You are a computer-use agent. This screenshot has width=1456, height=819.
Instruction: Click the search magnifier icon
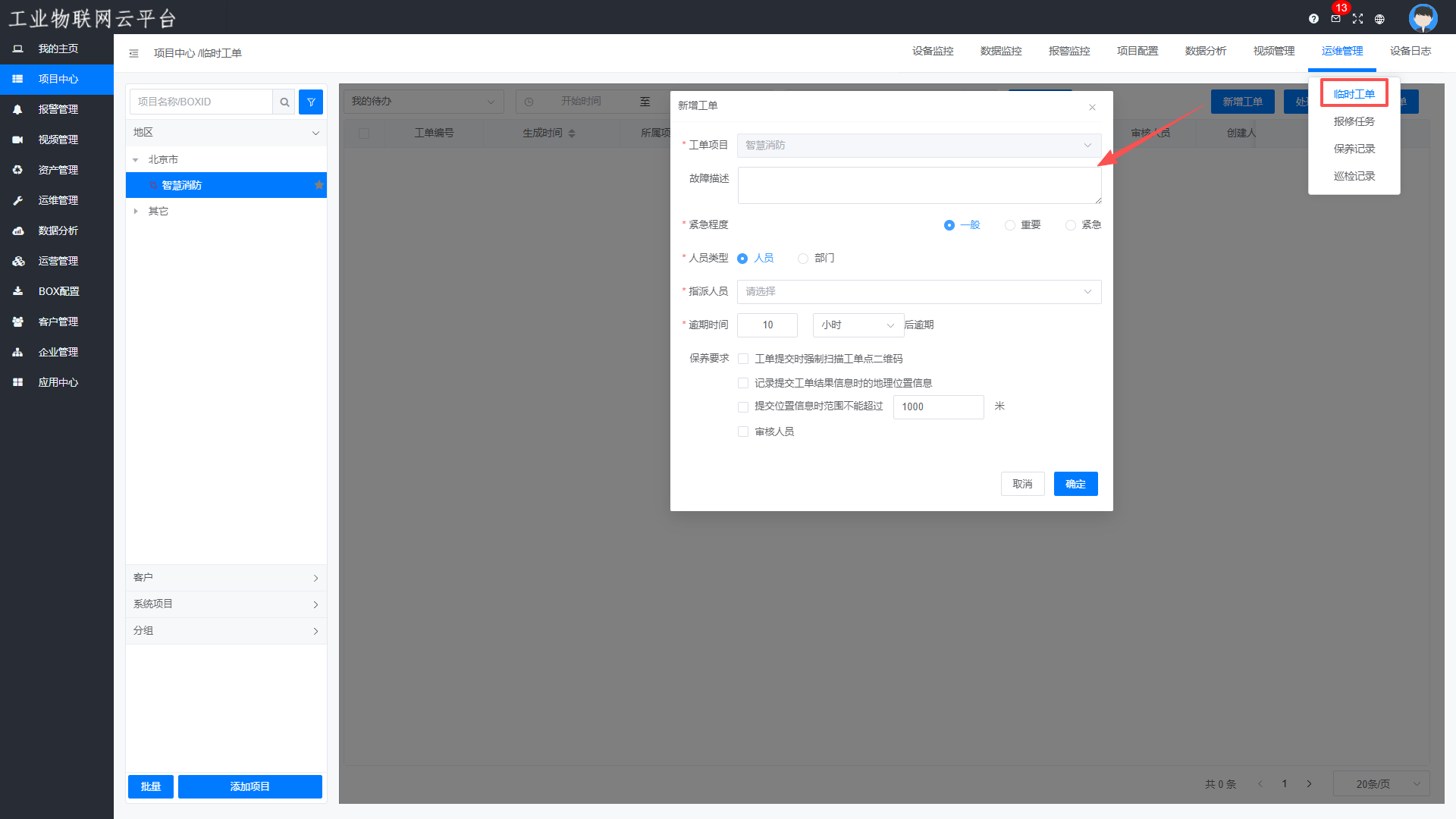284,102
